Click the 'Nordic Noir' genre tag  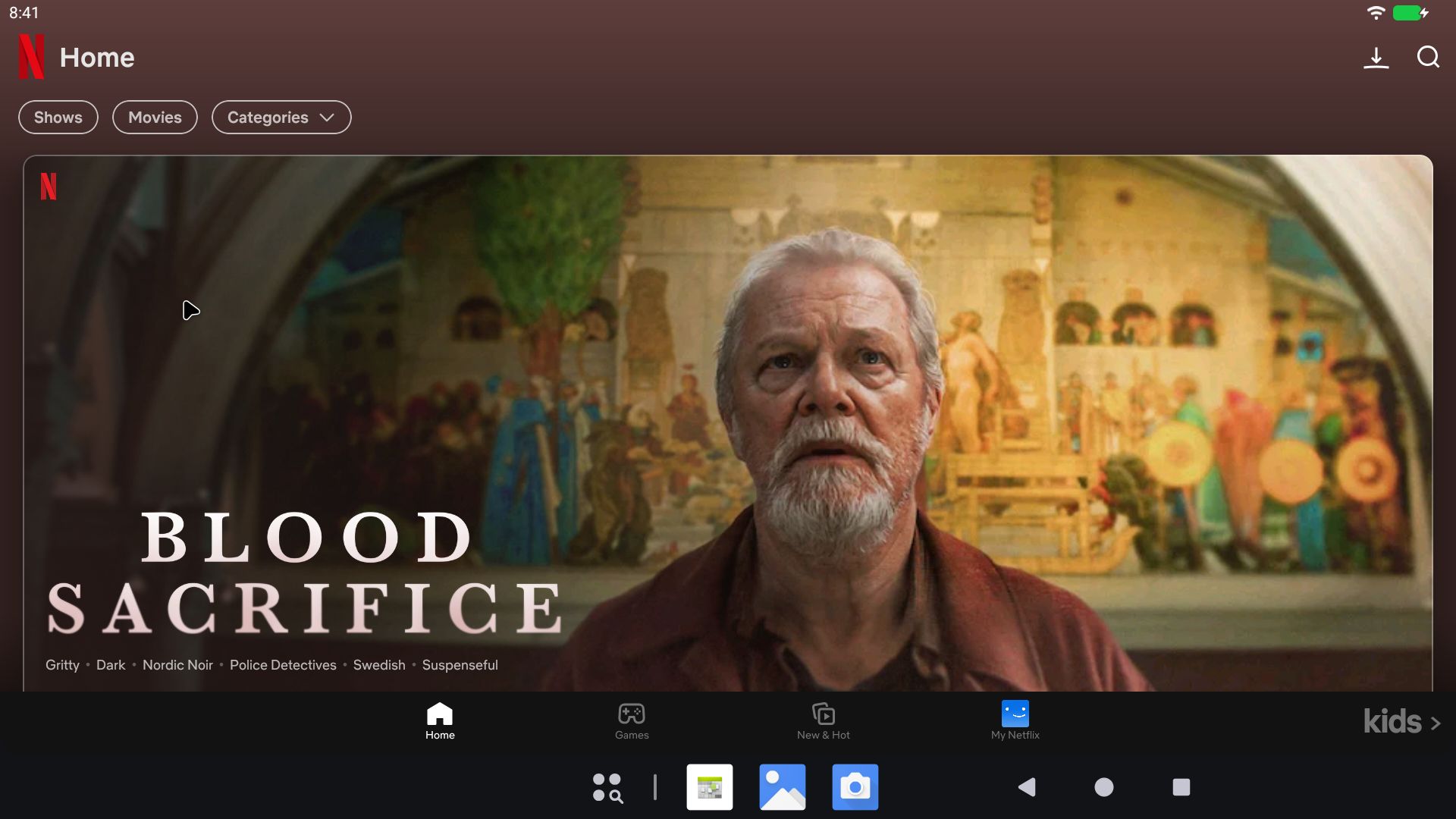pyautogui.click(x=177, y=665)
